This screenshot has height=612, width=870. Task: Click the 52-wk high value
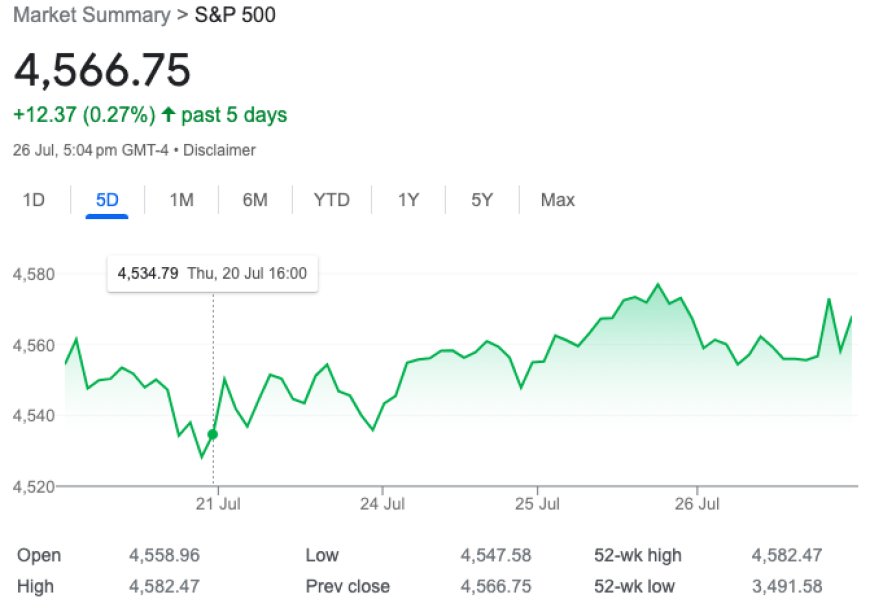click(791, 555)
